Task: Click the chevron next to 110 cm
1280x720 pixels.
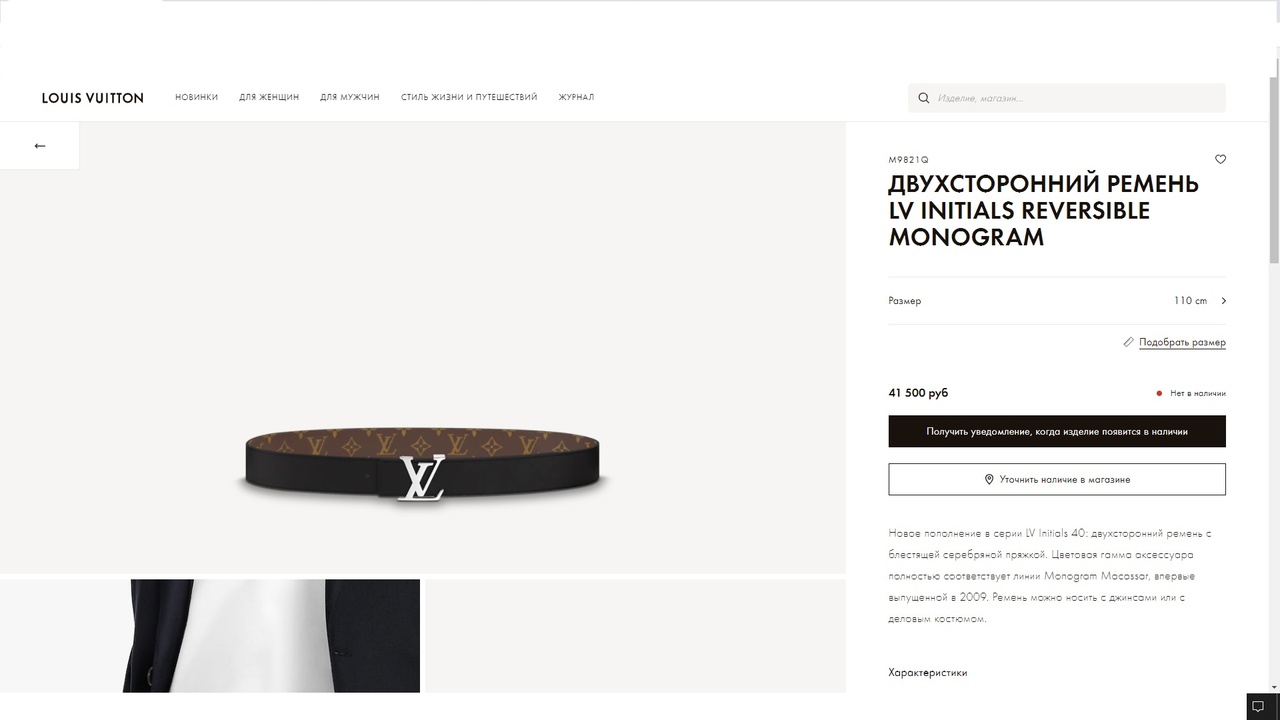Action: (x=1223, y=301)
